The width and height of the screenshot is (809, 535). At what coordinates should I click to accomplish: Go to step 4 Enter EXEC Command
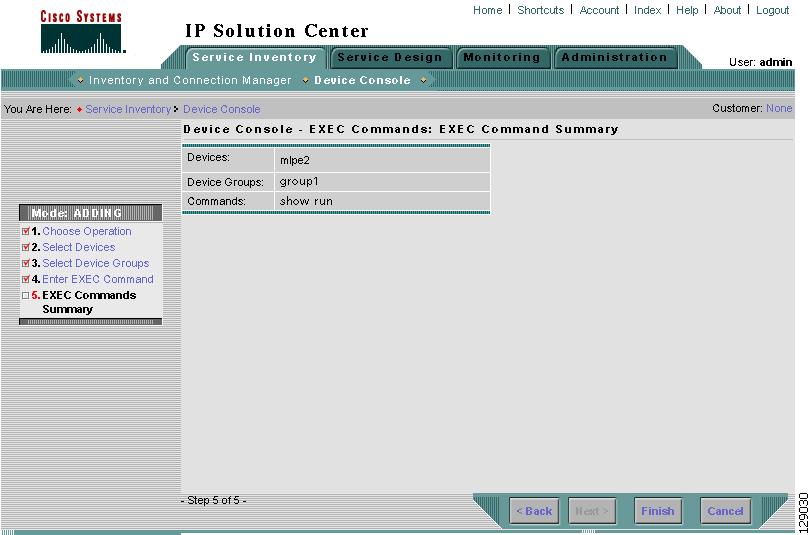point(98,279)
